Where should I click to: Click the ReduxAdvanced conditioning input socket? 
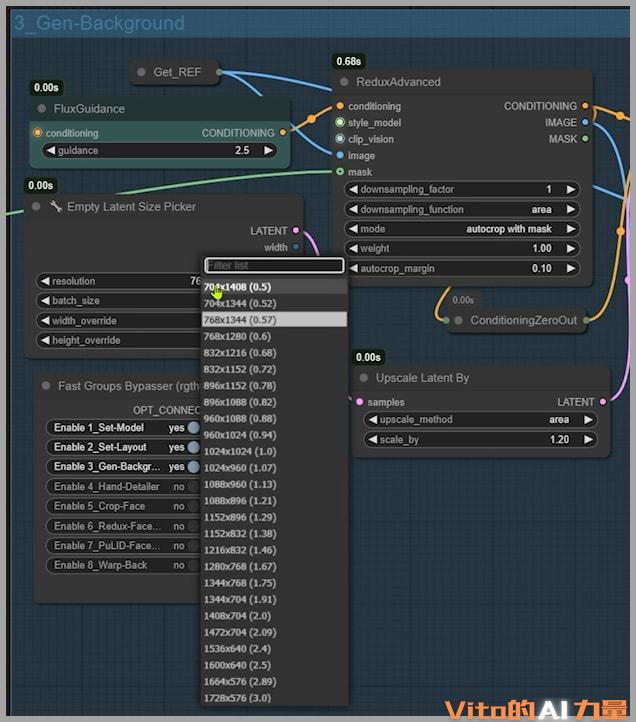coord(340,106)
